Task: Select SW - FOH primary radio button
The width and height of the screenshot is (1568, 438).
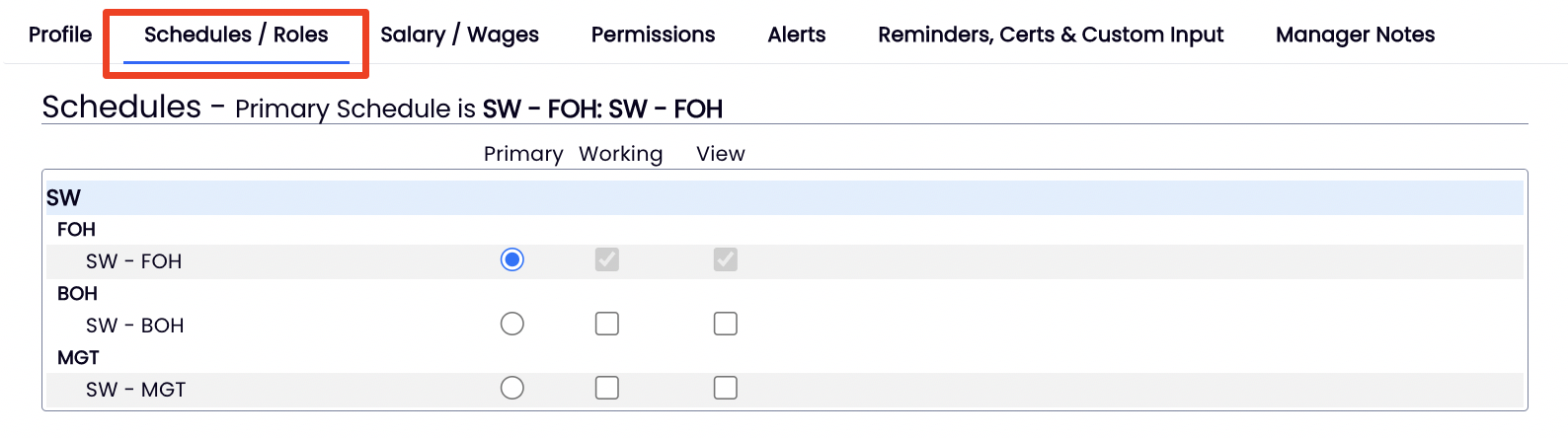Action: click(511, 259)
